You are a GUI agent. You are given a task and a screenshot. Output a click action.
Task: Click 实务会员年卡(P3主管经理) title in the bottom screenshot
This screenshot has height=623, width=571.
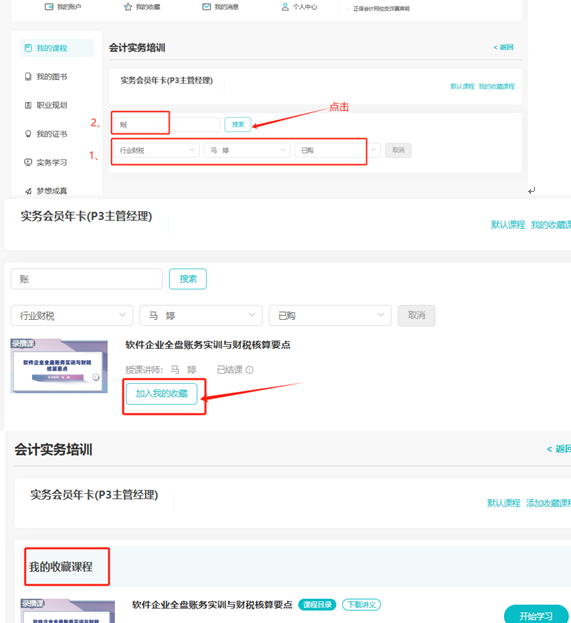point(94,495)
